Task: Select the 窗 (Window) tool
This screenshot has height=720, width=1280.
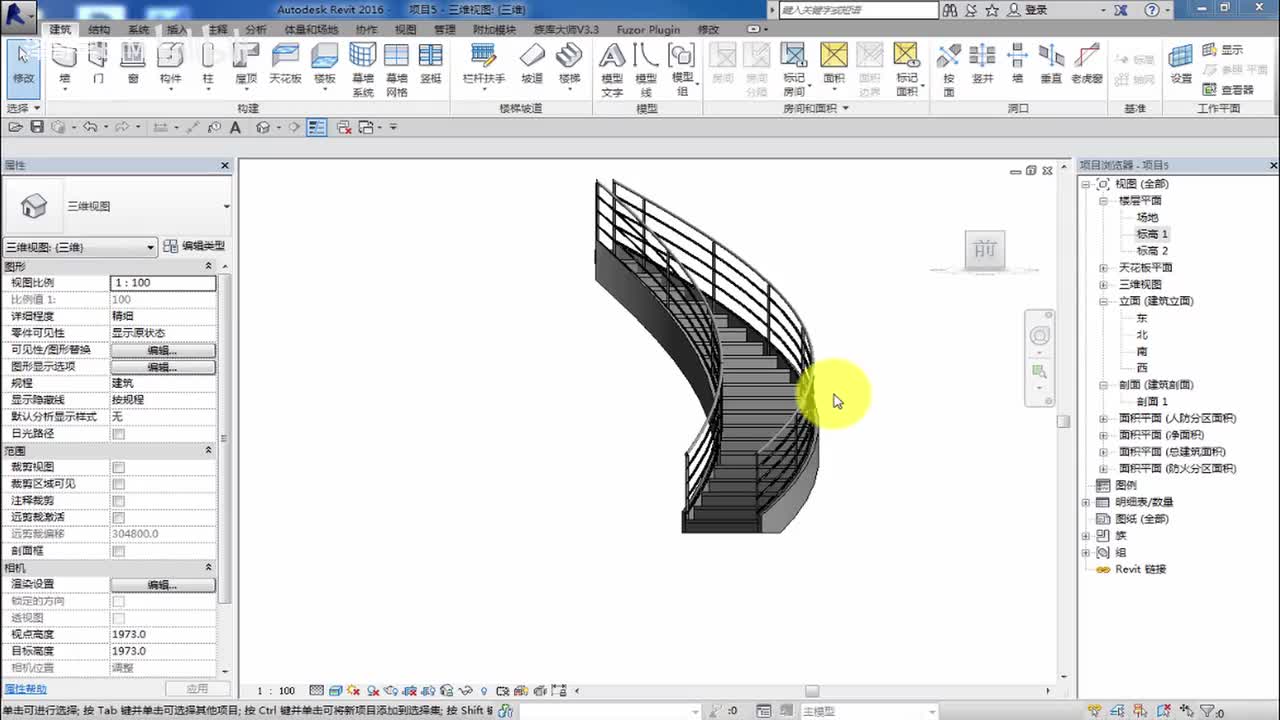Action: click(x=133, y=64)
